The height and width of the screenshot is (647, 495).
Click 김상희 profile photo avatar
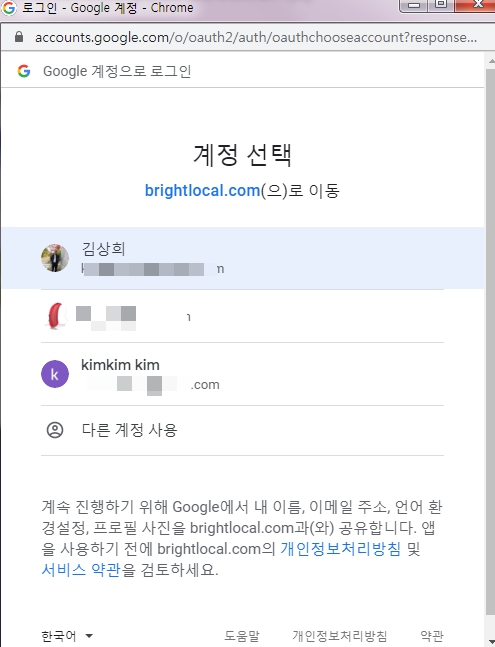(55, 257)
